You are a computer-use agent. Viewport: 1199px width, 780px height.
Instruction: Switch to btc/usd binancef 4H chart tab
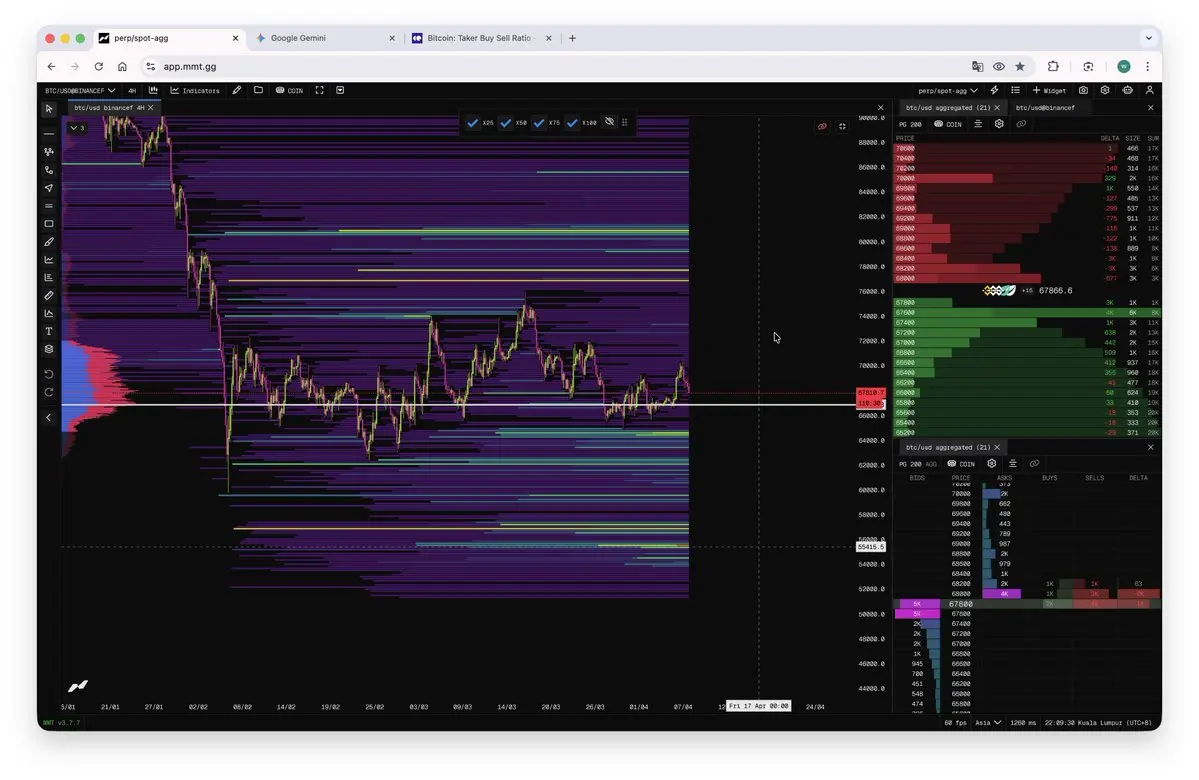pyautogui.click(x=109, y=108)
